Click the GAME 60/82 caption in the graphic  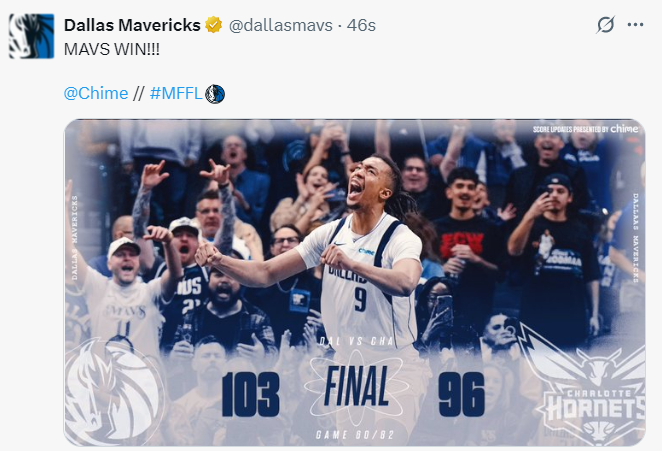click(x=355, y=435)
